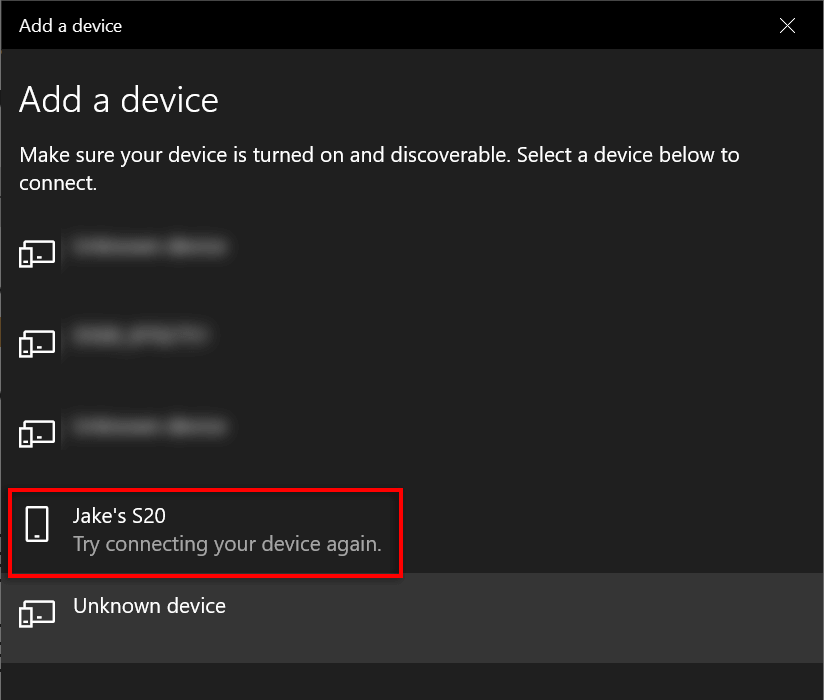
Task: Click the icon beside the visible Unknown device
Action: [37, 613]
